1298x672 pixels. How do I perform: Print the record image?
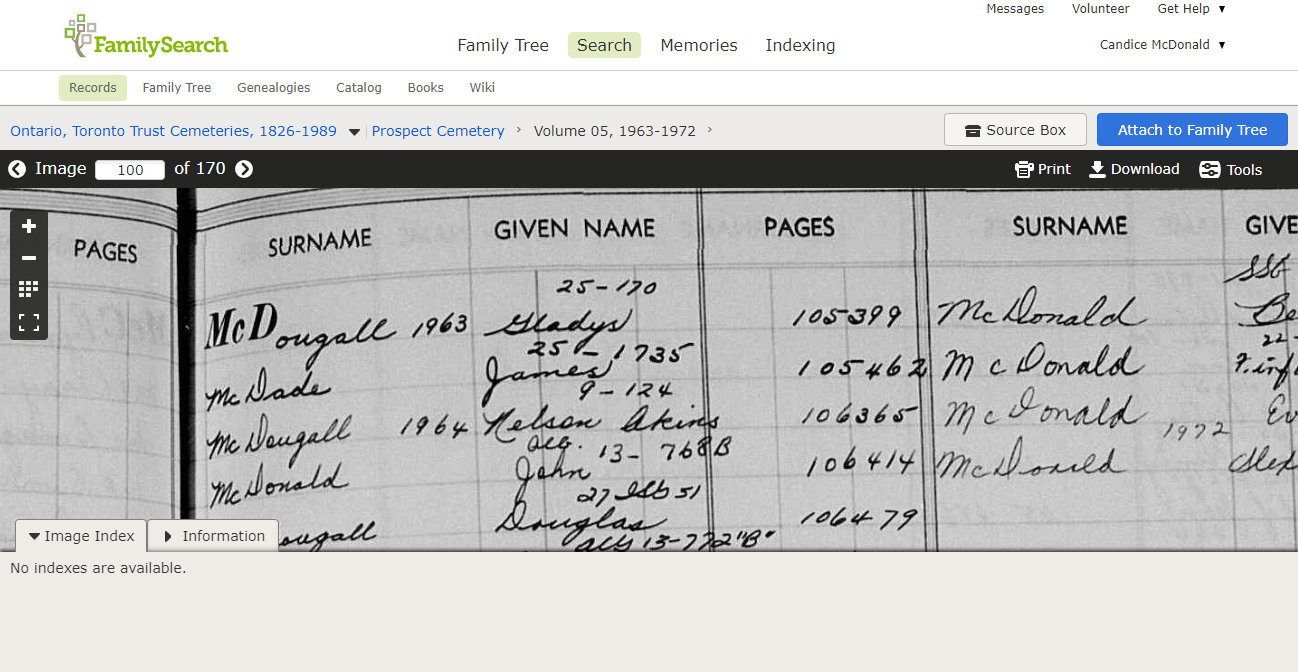1042,169
